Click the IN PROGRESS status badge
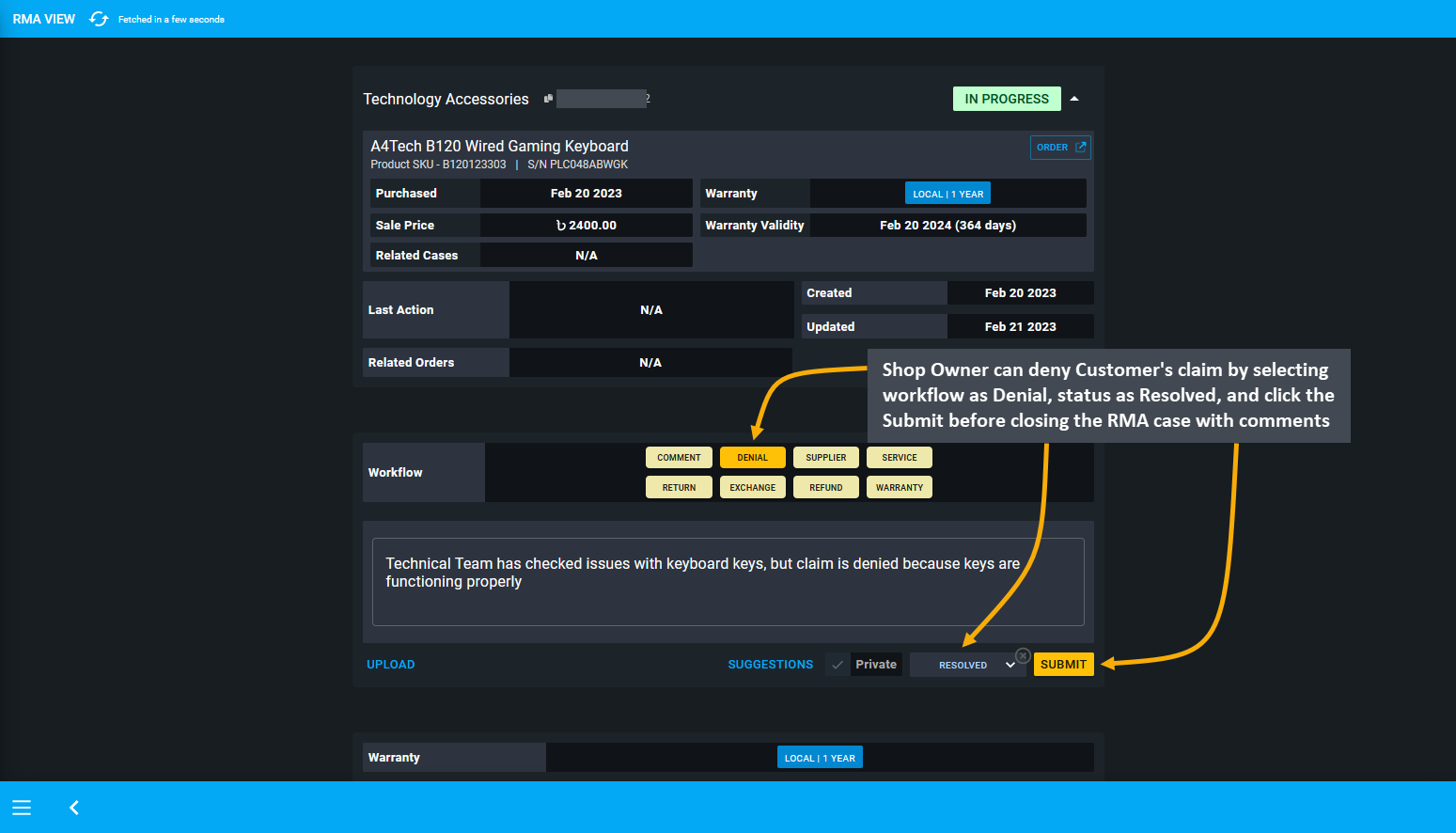The width and height of the screenshot is (1456, 833). point(1007,99)
